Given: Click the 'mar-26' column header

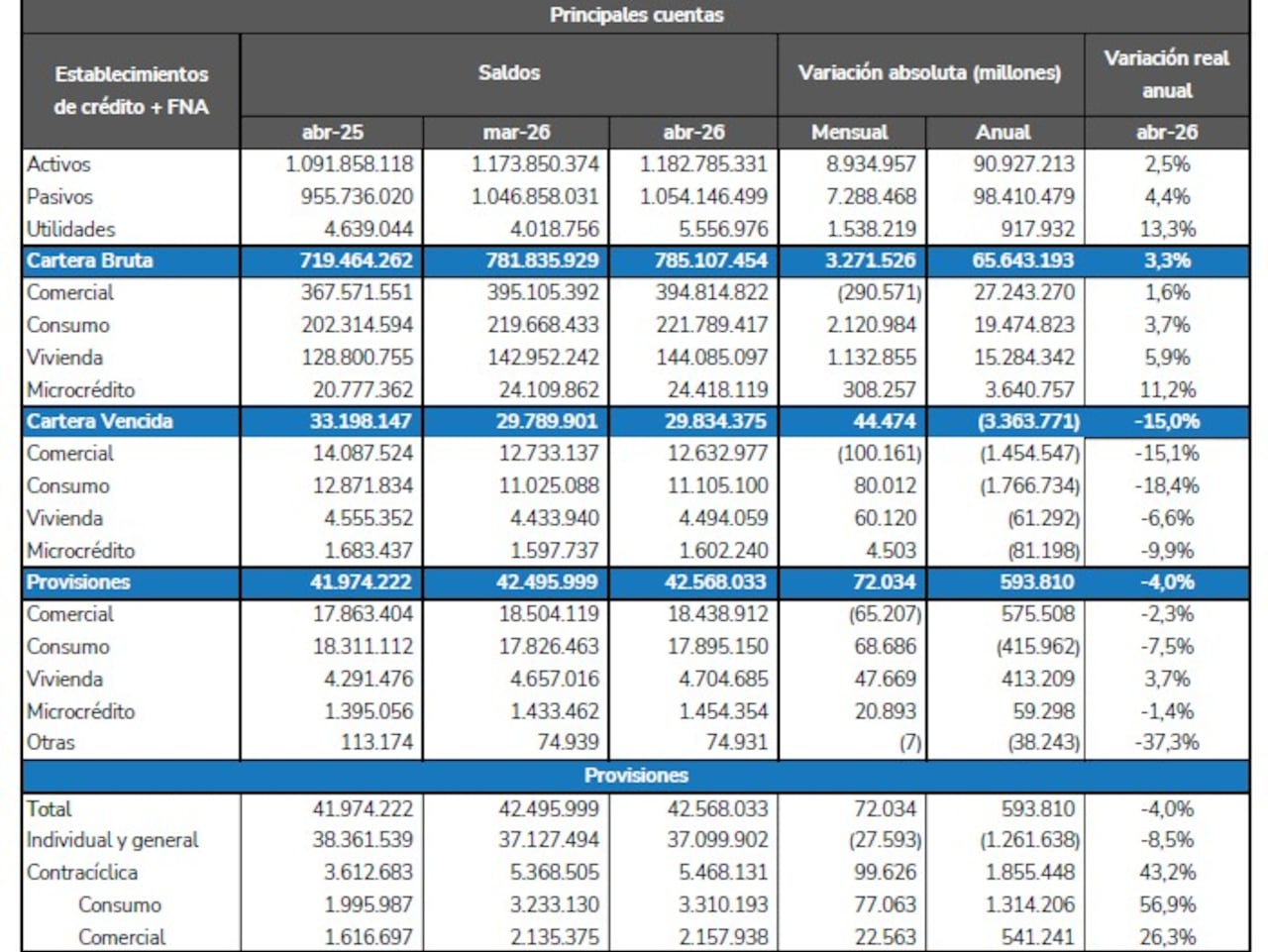Looking at the screenshot, I should [516, 133].
